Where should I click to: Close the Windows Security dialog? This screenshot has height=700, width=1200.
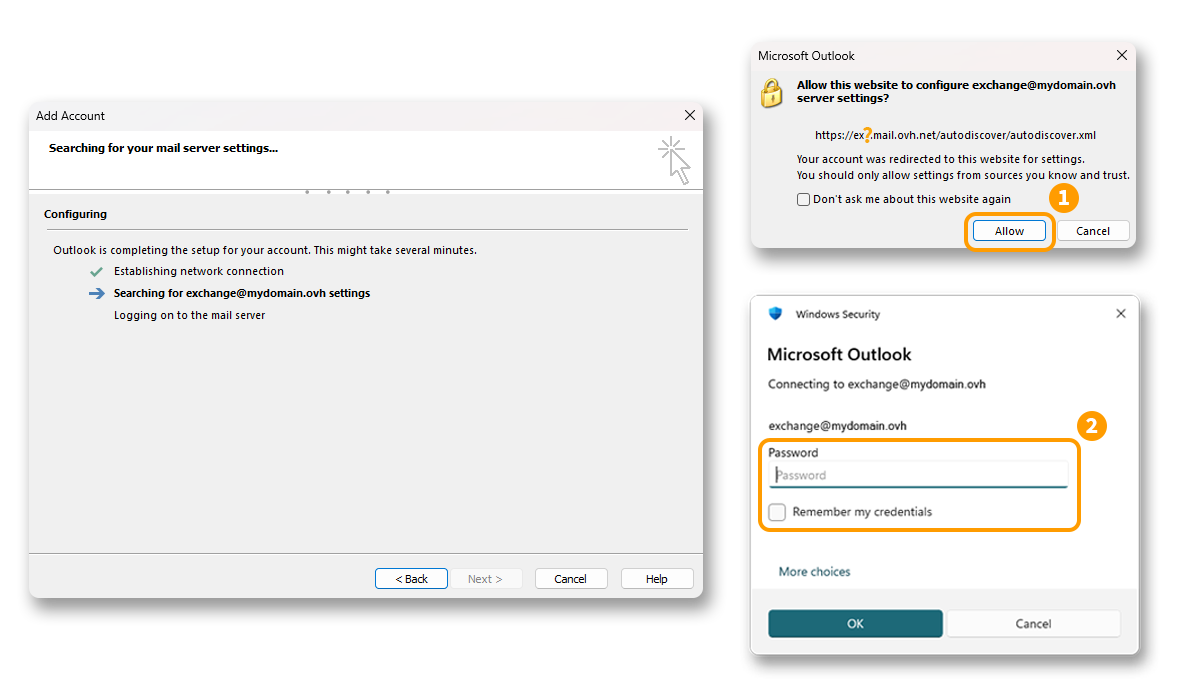pyautogui.click(x=1120, y=313)
